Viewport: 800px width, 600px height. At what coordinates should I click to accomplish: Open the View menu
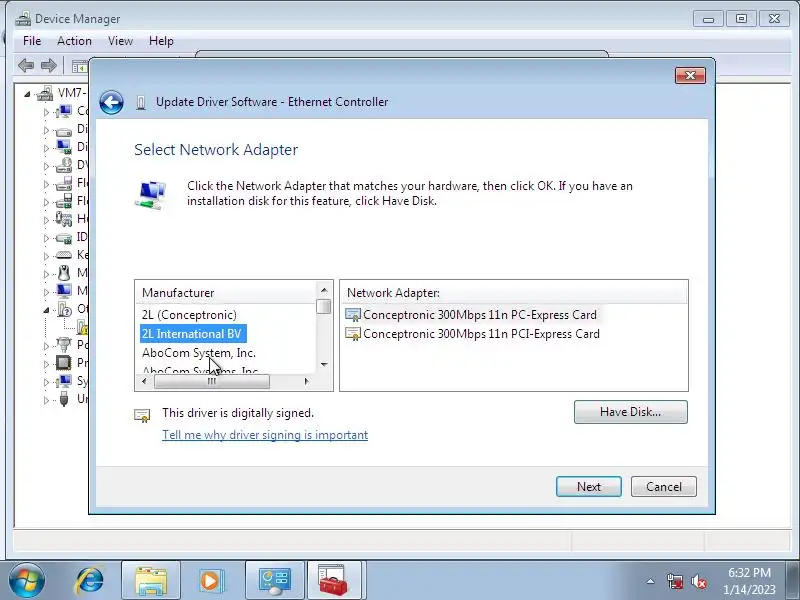120,41
